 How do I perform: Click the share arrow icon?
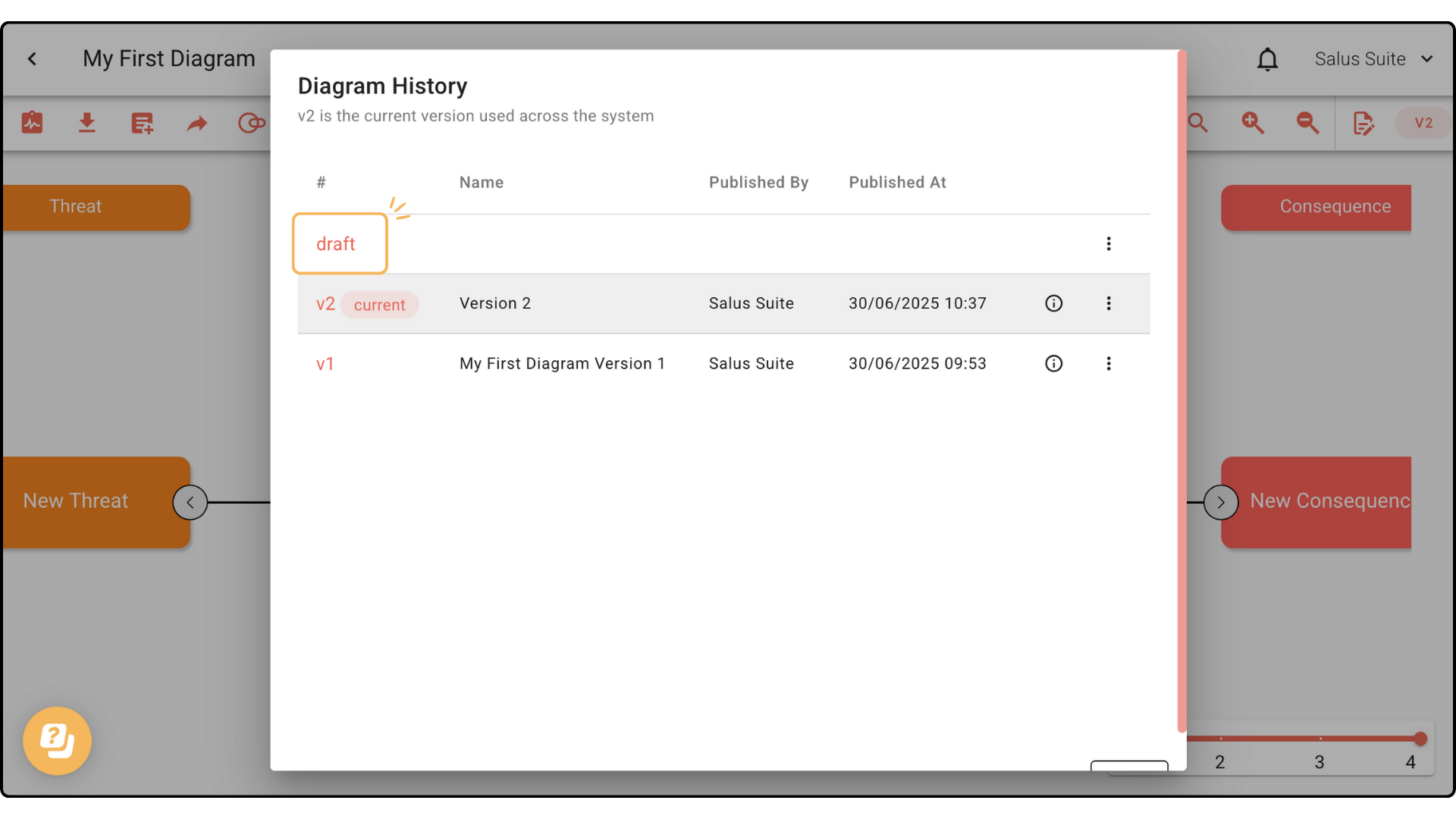tap(197, 123)
